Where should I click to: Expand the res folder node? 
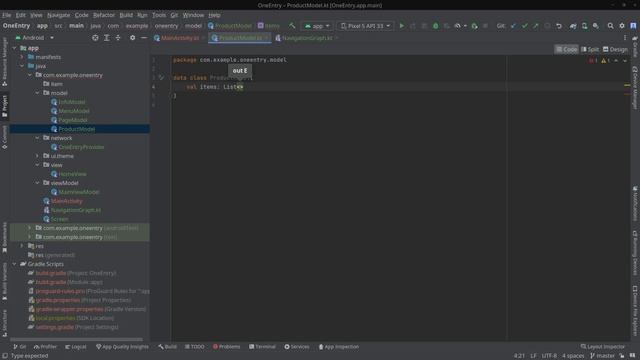[x=22, y=246]
